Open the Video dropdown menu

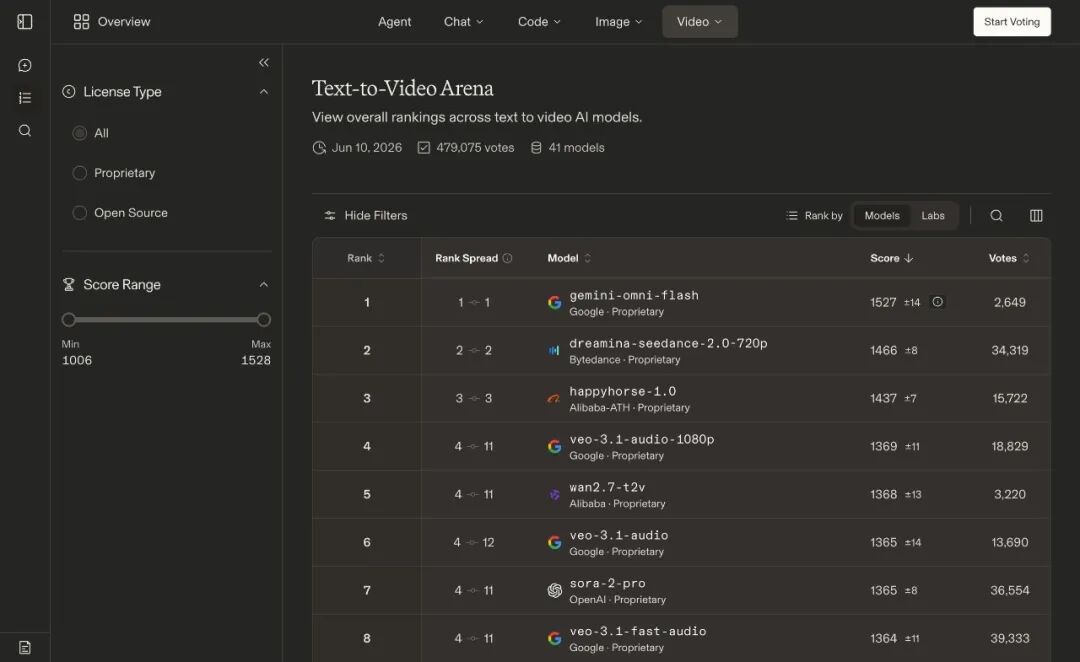point(700,22)
